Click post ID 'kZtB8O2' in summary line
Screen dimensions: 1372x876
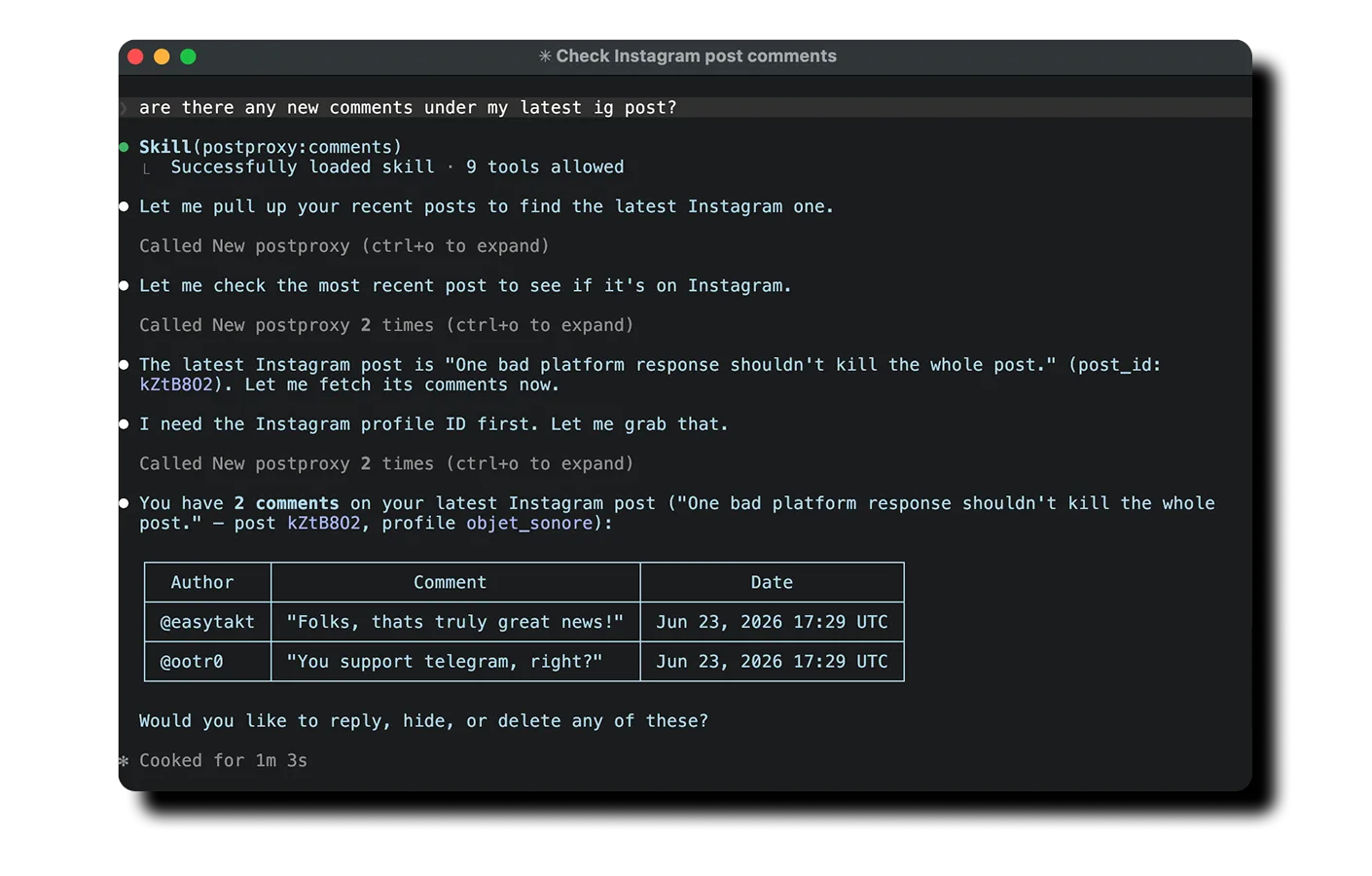(324, 524)
